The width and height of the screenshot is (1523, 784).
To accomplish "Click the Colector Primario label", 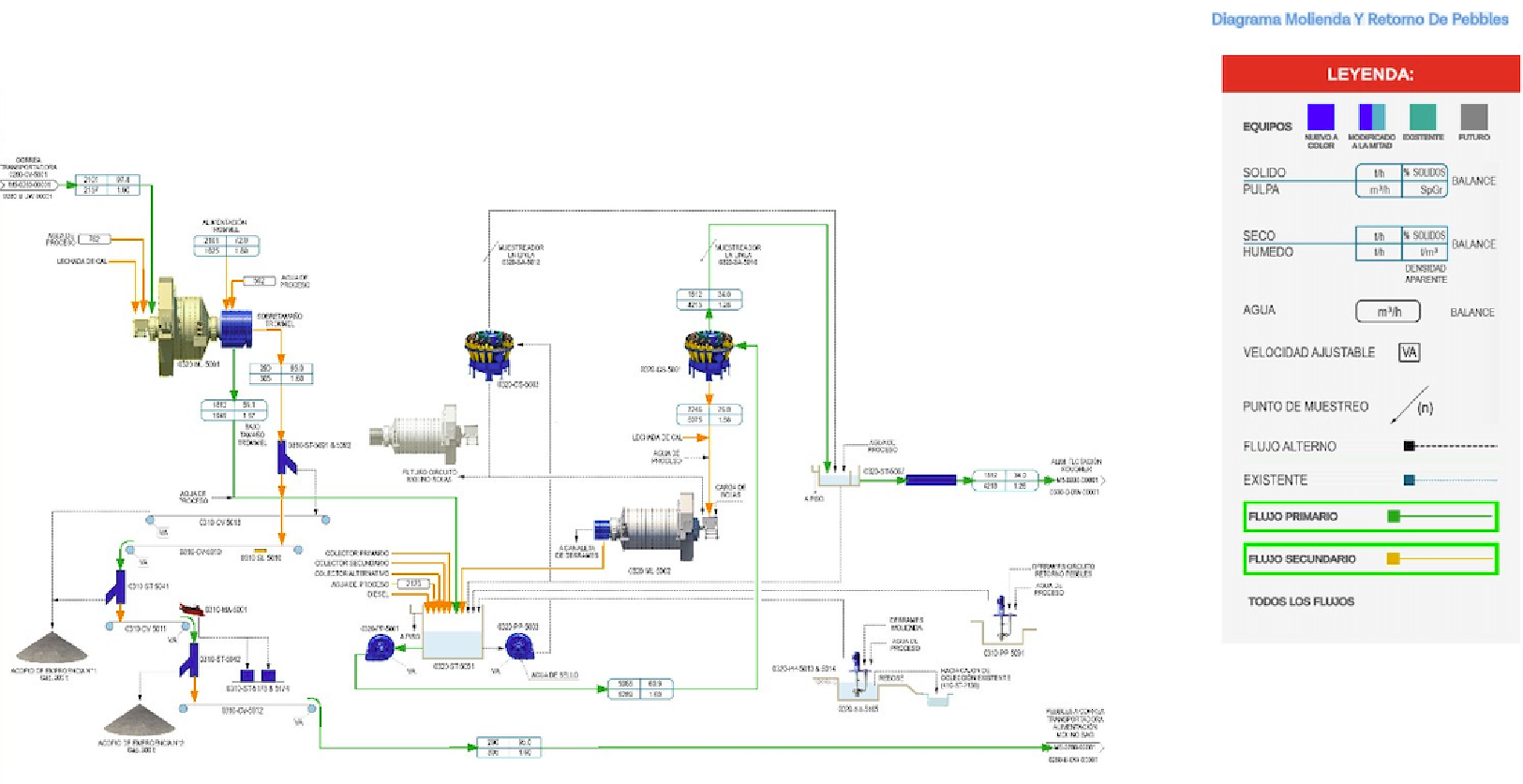I will click(x=357, y=554).
